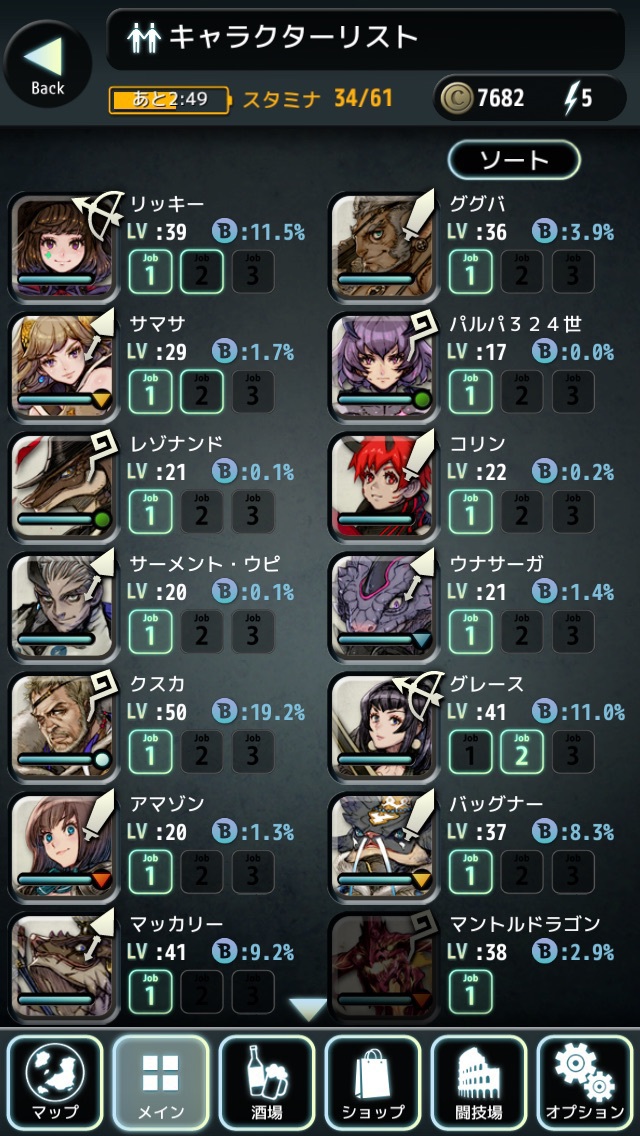Tap the stamina timer progress bar
Screen dimensions: 640x1136
click(x=169, y=99)
